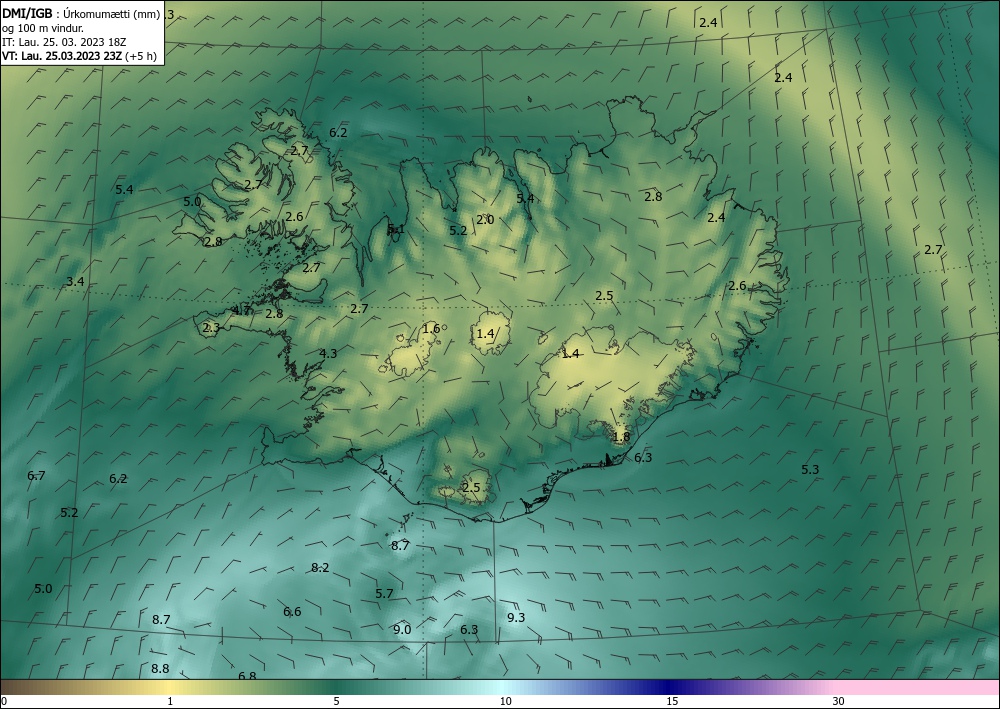Click the map value 9.0

click(402, 630)
